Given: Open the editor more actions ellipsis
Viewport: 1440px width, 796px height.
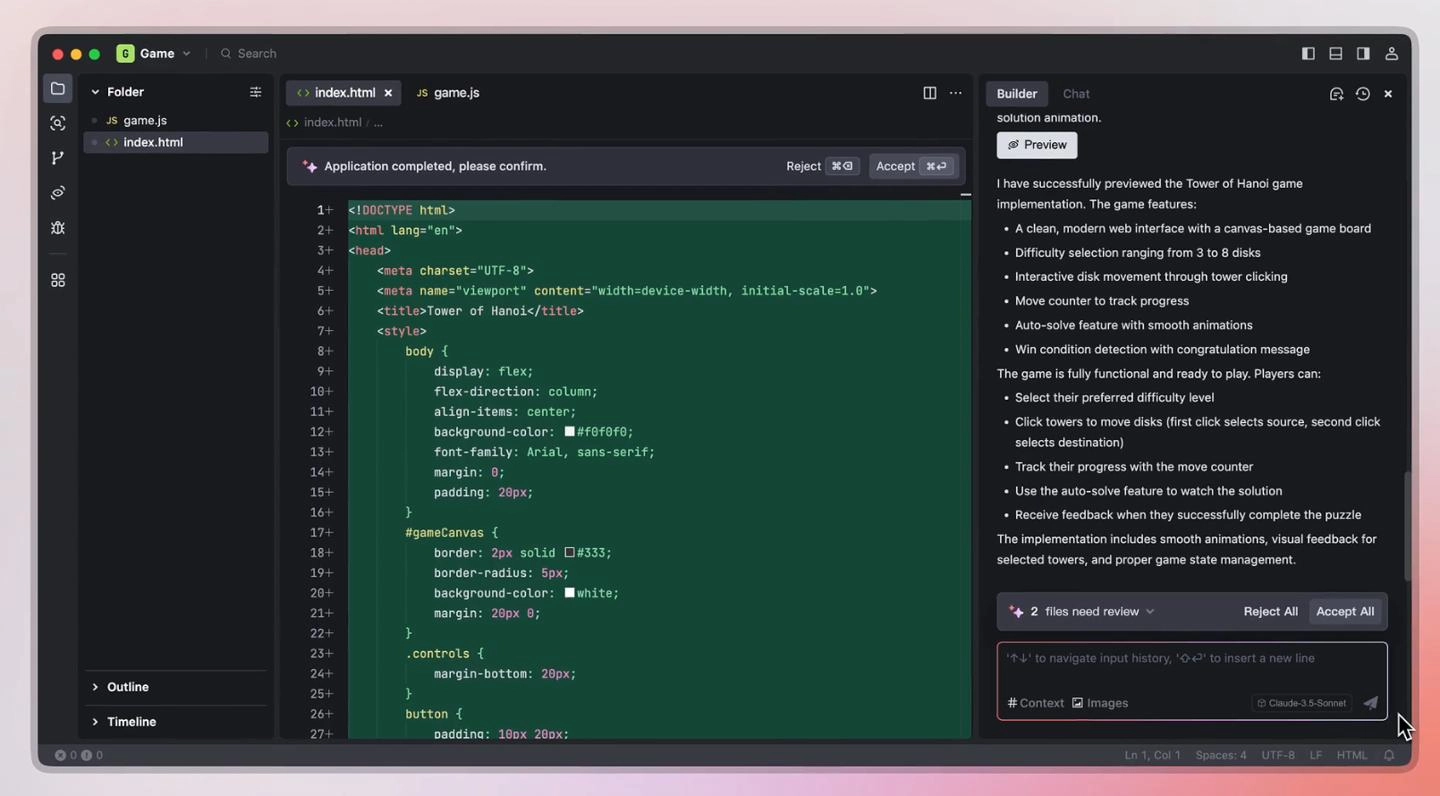Looking at the screenshot, I should tap(956, 93).
